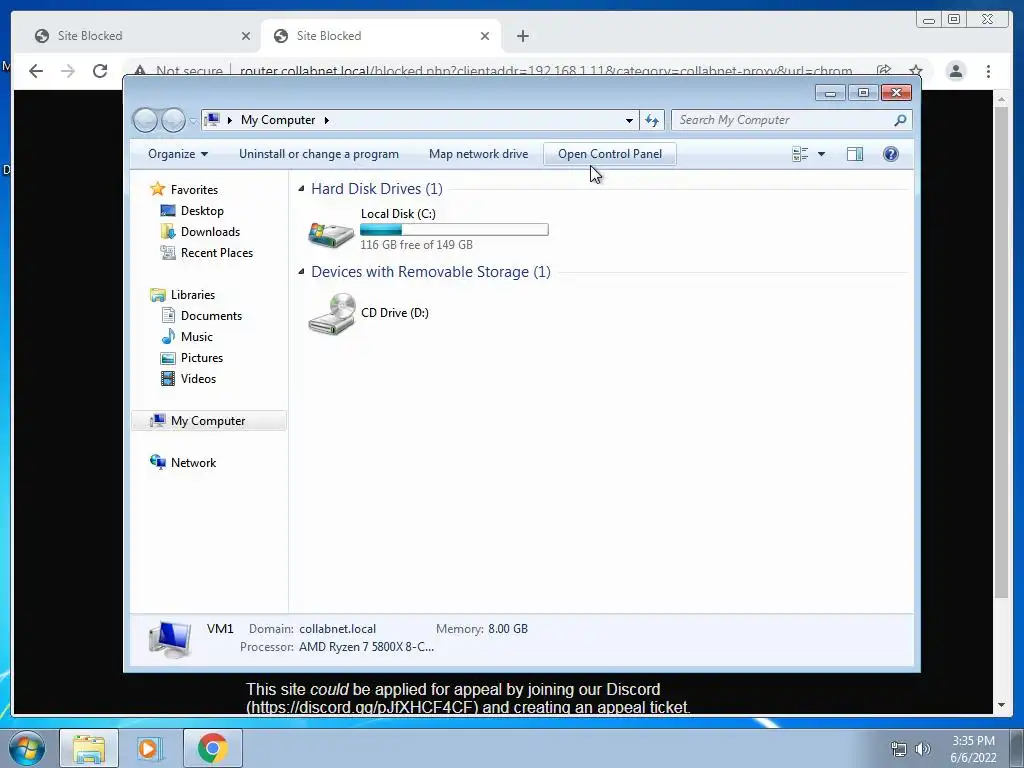This screenshot has width=1024, height=768.
Task: Reload the Chrome page
Action: click(x=100, y=71)
